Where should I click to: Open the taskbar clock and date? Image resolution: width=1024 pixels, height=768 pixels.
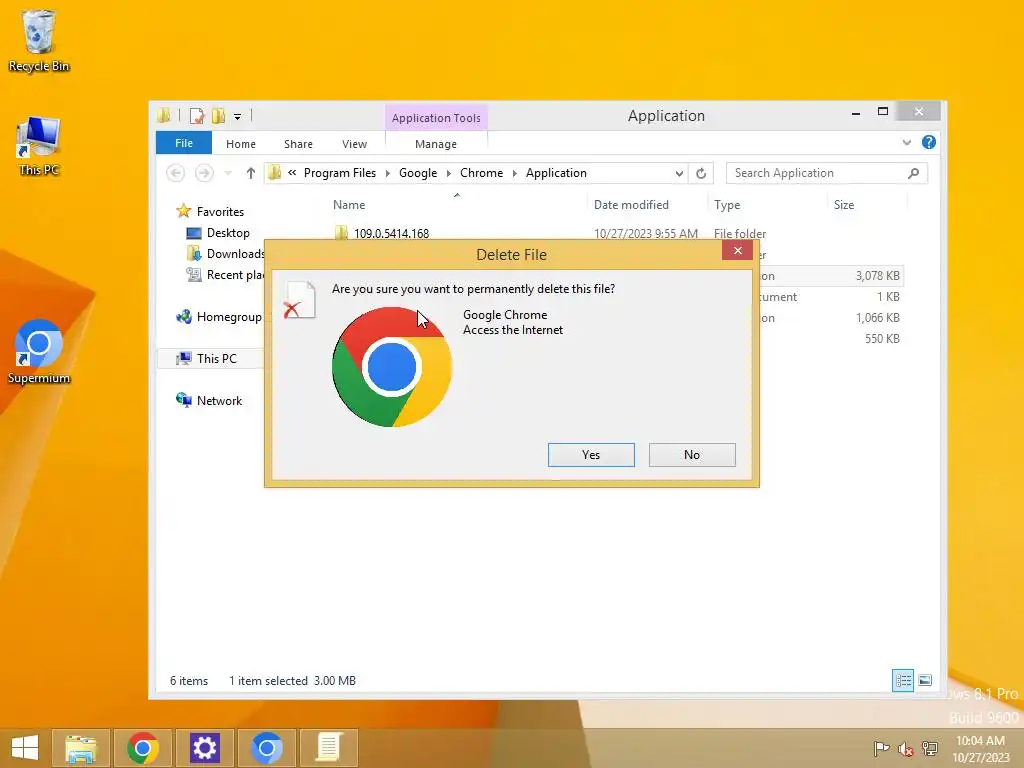point(980,749)
